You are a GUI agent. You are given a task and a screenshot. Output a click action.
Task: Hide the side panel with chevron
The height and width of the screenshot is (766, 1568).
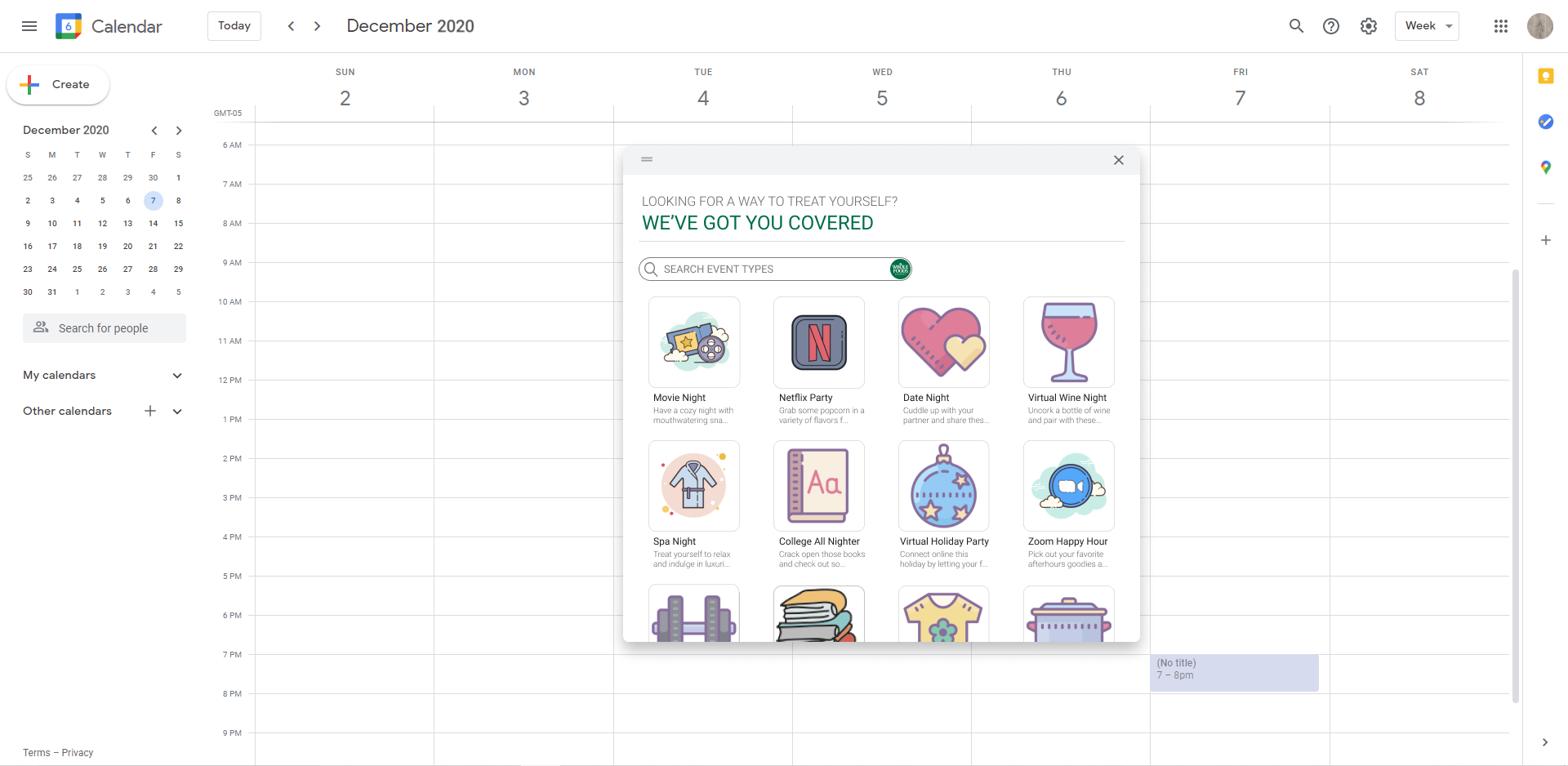click(x=1544, y=742)
